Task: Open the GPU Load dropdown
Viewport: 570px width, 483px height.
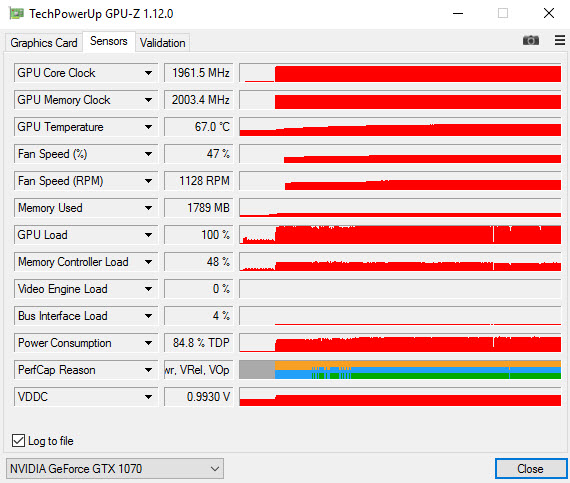Action: (148, 235)
